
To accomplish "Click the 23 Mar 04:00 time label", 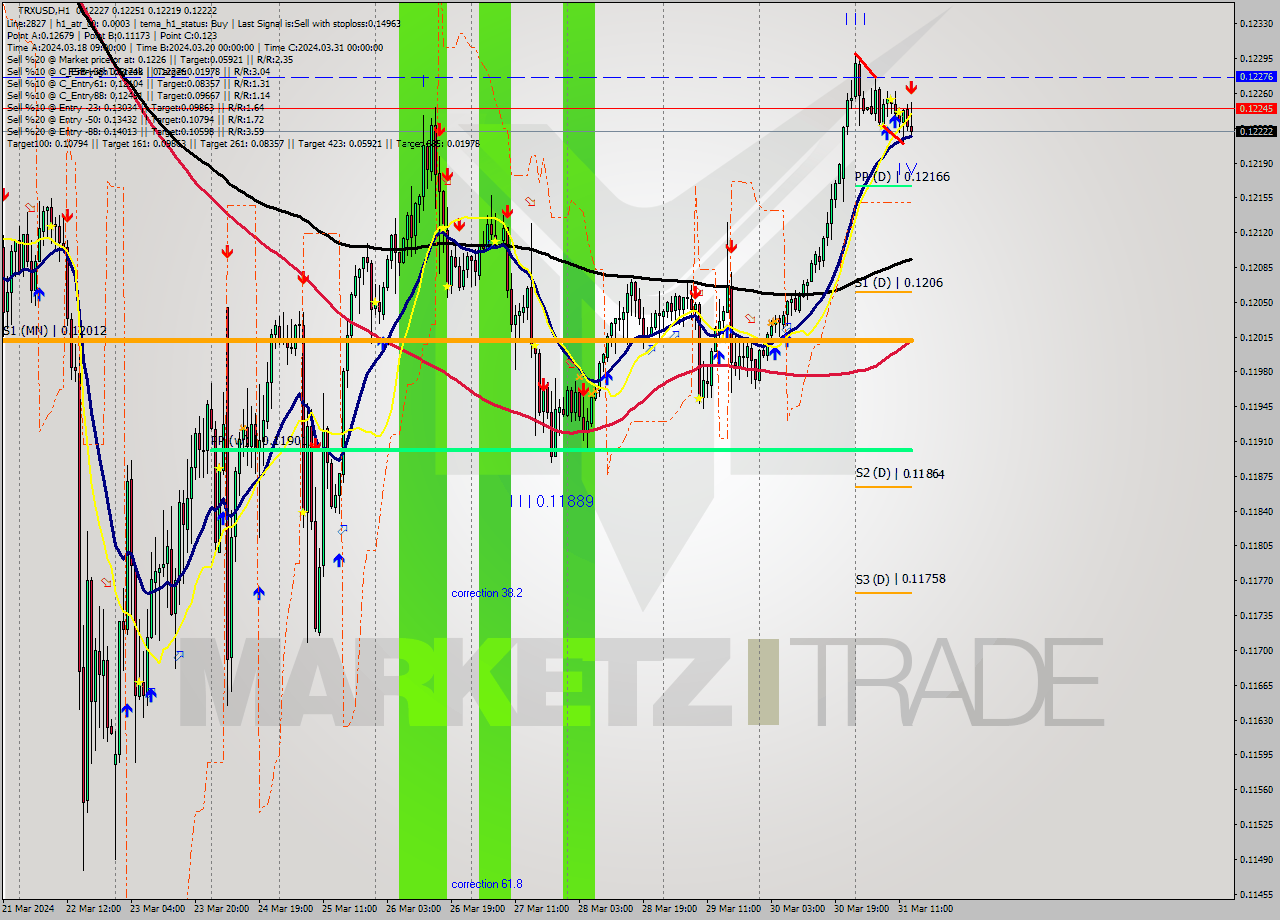I will click(157, 909).
